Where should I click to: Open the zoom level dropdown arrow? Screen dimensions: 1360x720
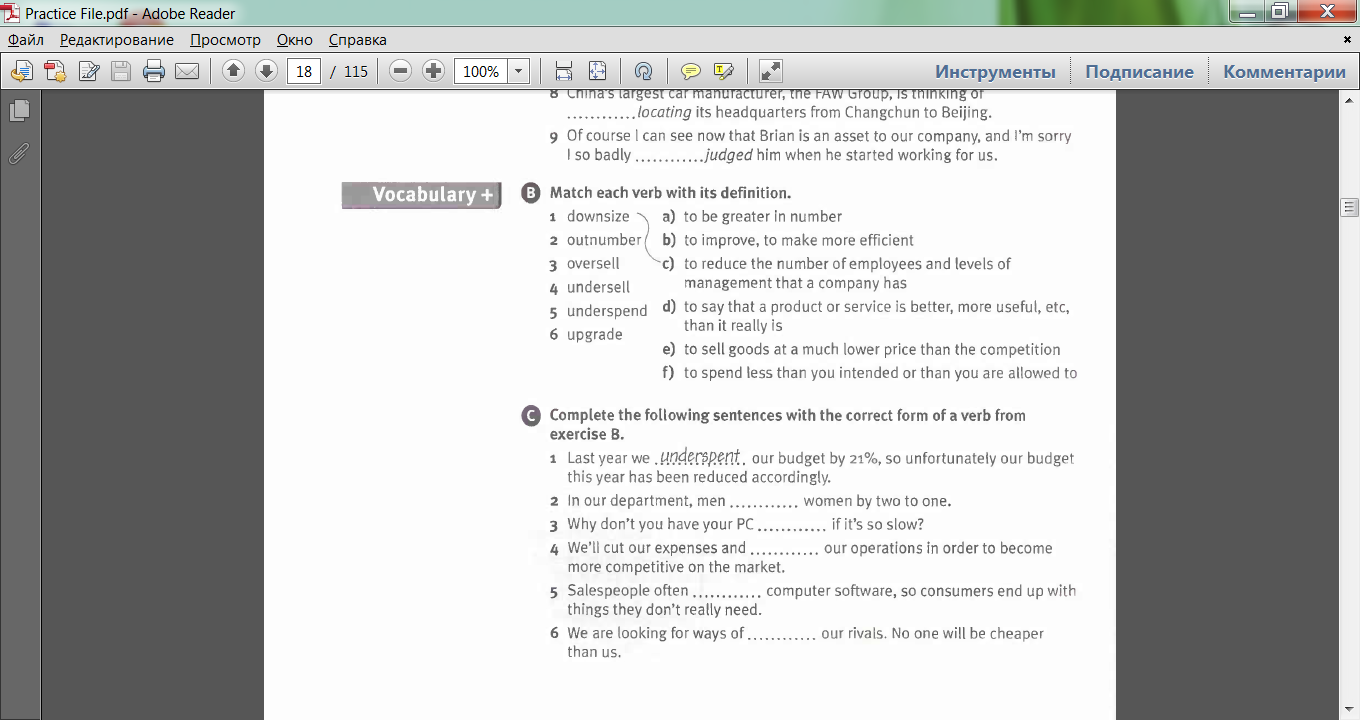click(518, 71)
